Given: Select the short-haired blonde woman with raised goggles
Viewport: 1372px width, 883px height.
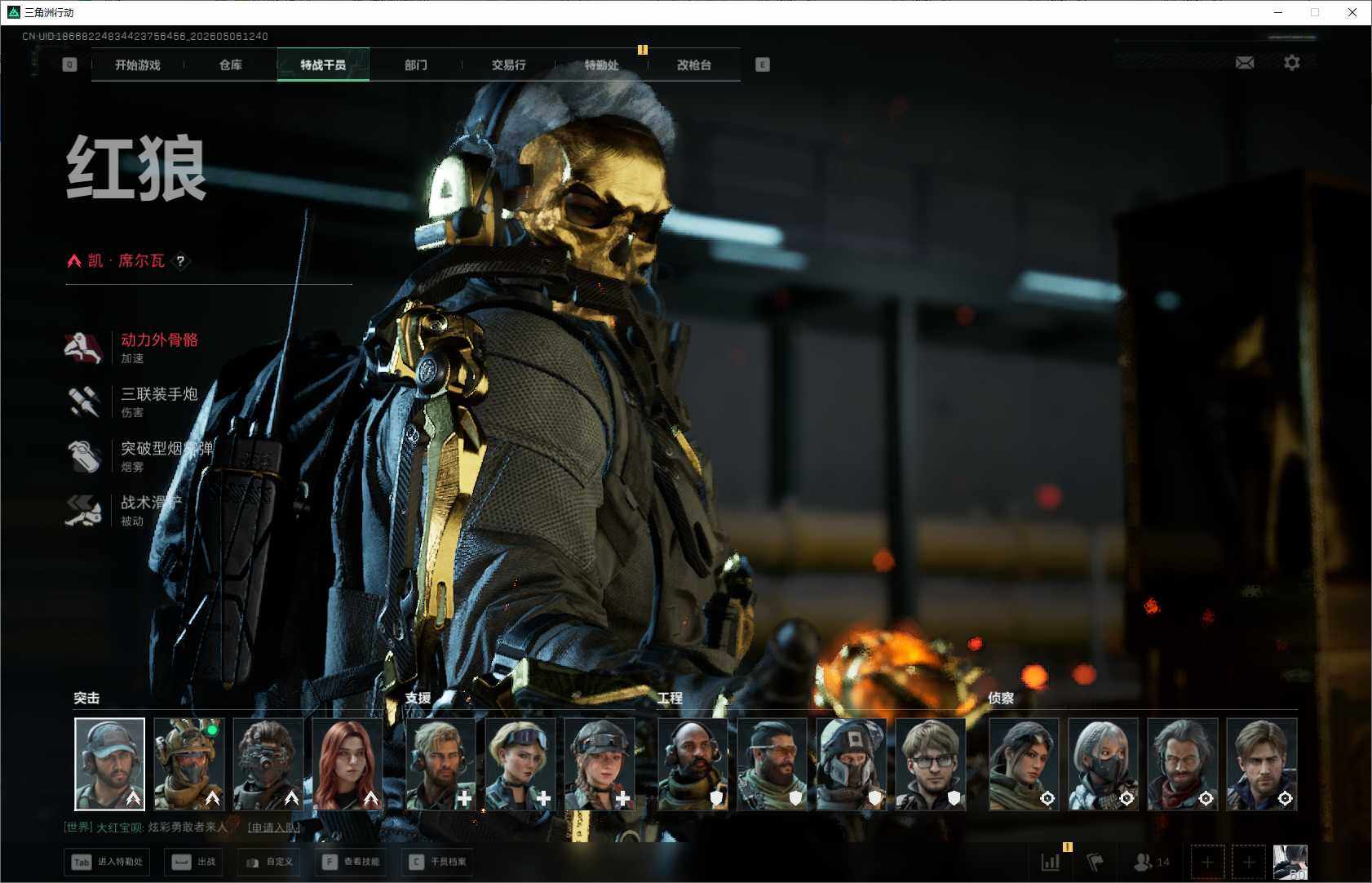Looking at the screenshot, I should (x=520, y=764).
